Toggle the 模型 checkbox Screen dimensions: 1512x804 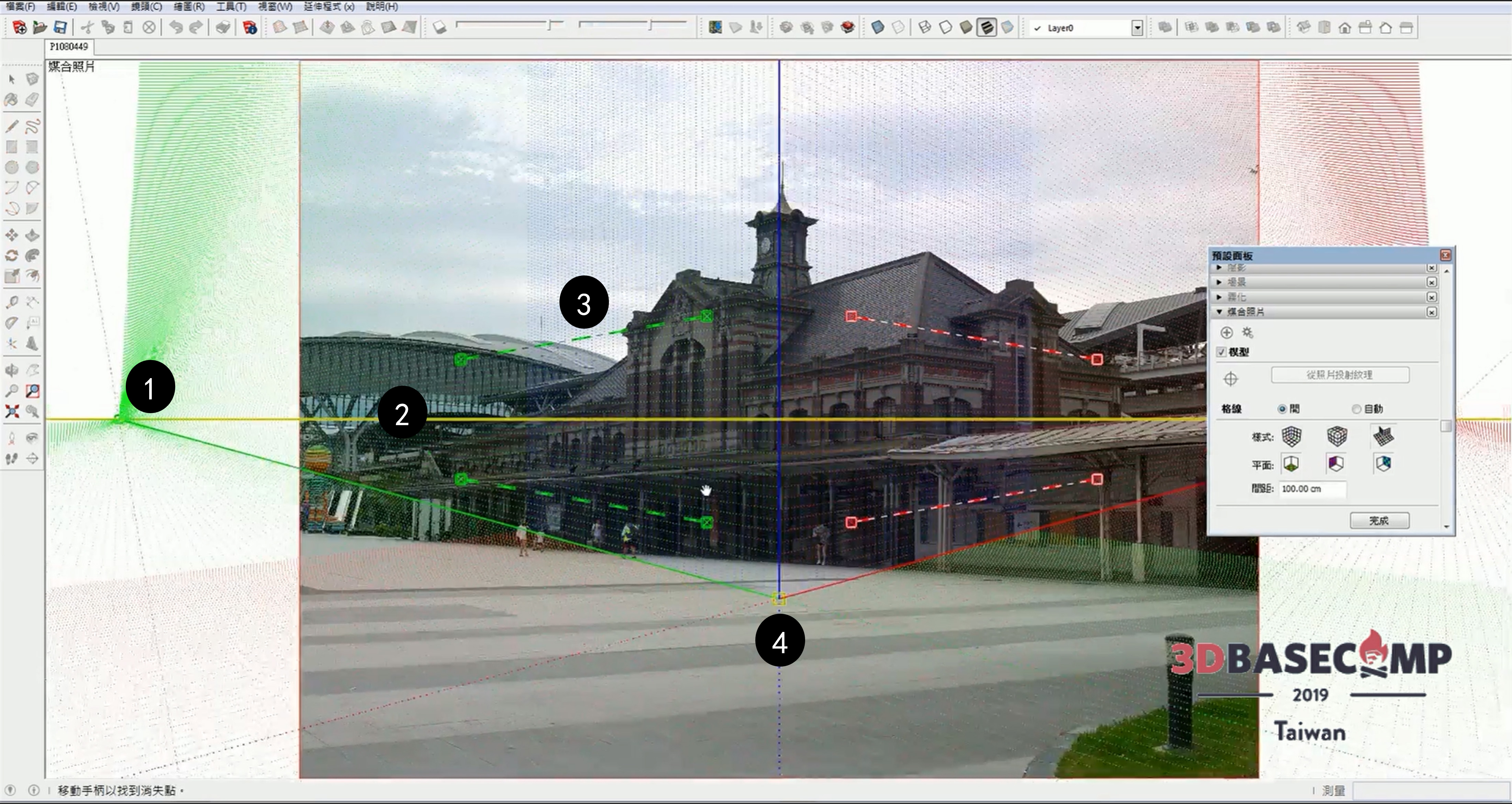[x=1222, y=352]
